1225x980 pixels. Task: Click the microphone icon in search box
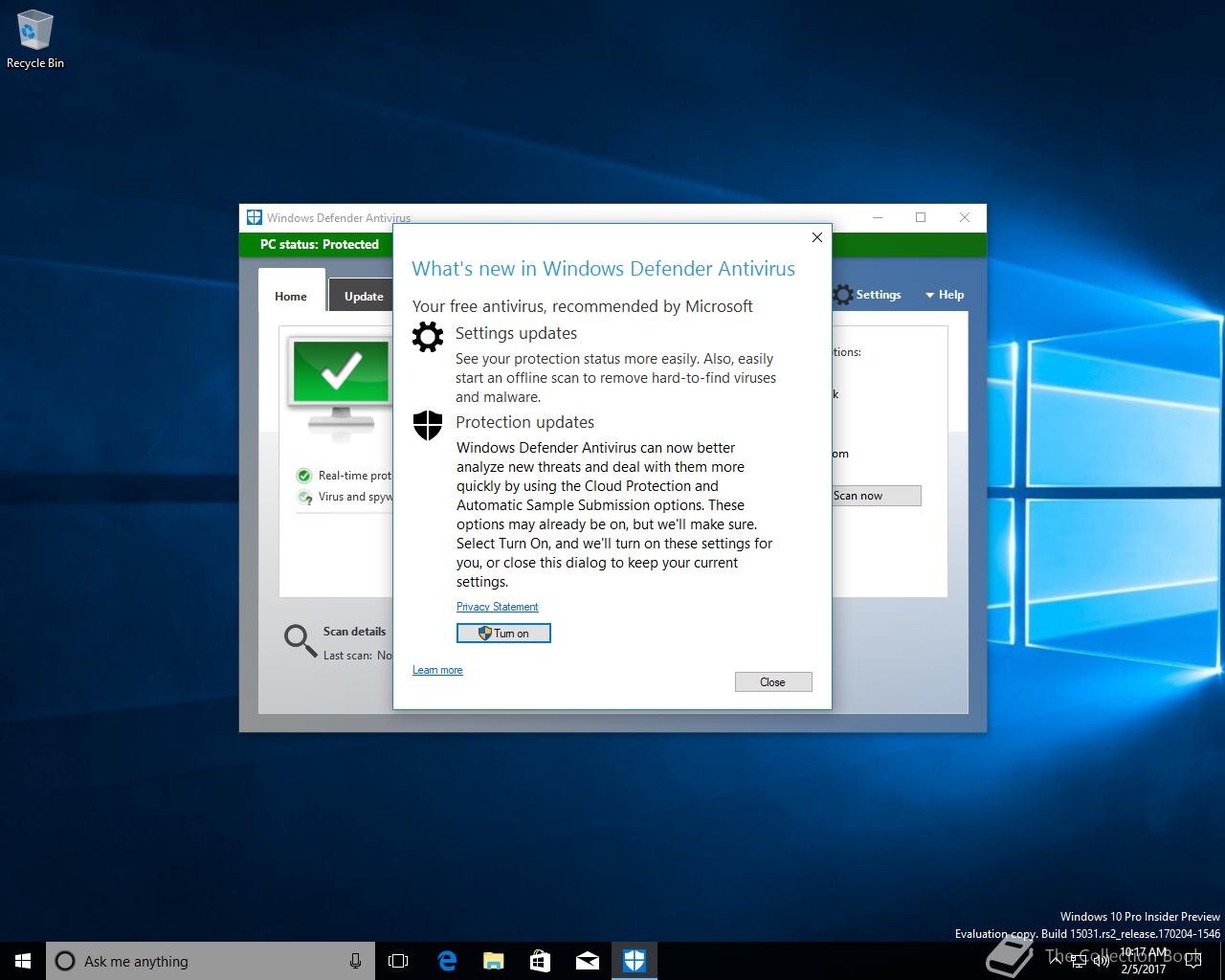pyautogui.click(x=355, y=961)
